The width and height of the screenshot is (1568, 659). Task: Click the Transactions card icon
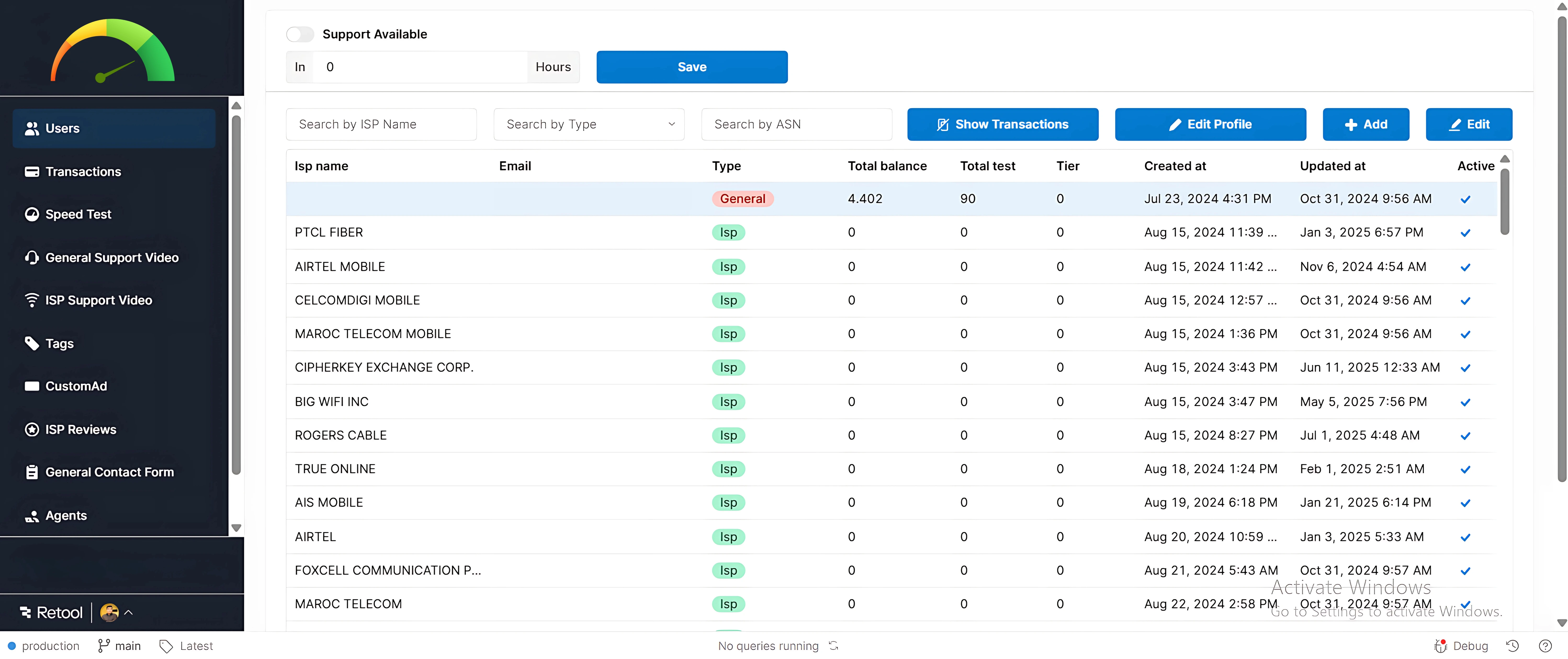pos(32,172)
